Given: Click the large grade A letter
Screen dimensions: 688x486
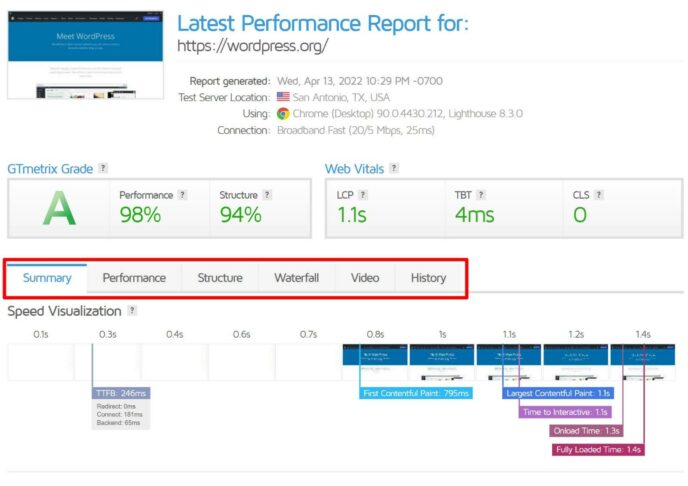Looking at the screenshot, I should pos(59,208).
